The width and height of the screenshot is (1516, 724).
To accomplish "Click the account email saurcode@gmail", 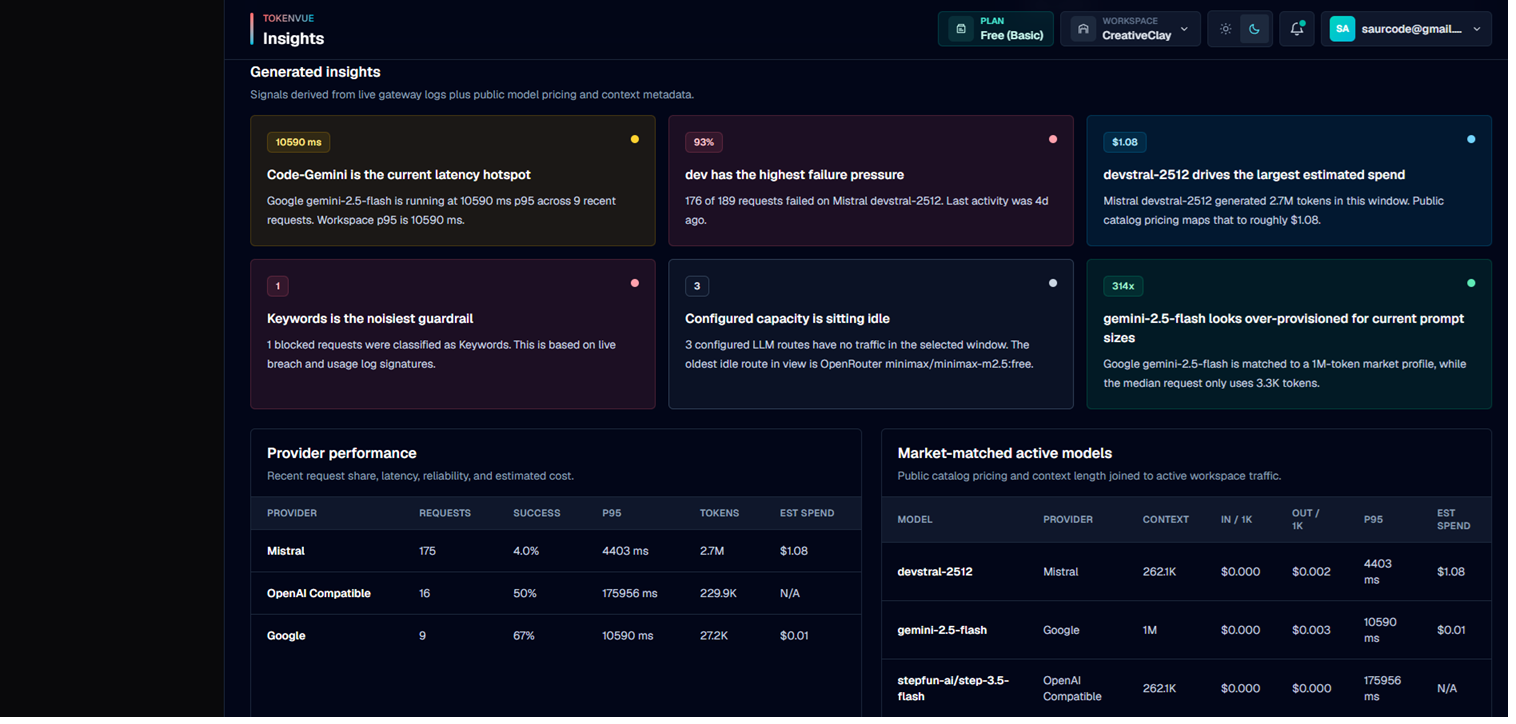I will 1411,29.
